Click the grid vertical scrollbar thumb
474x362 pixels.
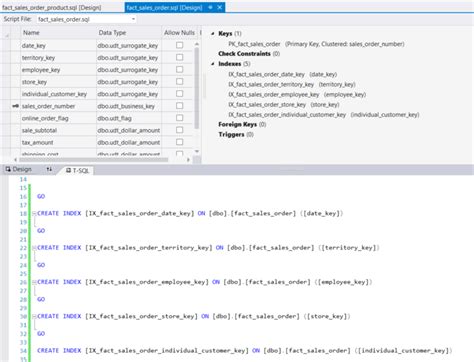197,88
